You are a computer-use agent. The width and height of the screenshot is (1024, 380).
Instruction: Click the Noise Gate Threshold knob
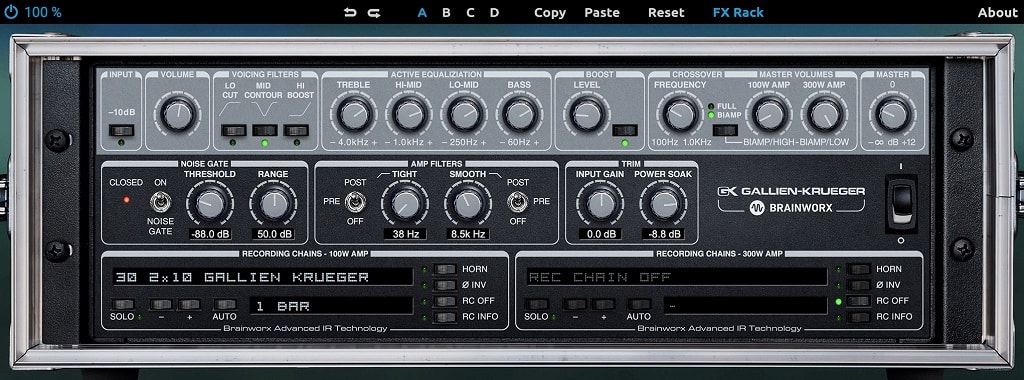click(x=209, y=204)
